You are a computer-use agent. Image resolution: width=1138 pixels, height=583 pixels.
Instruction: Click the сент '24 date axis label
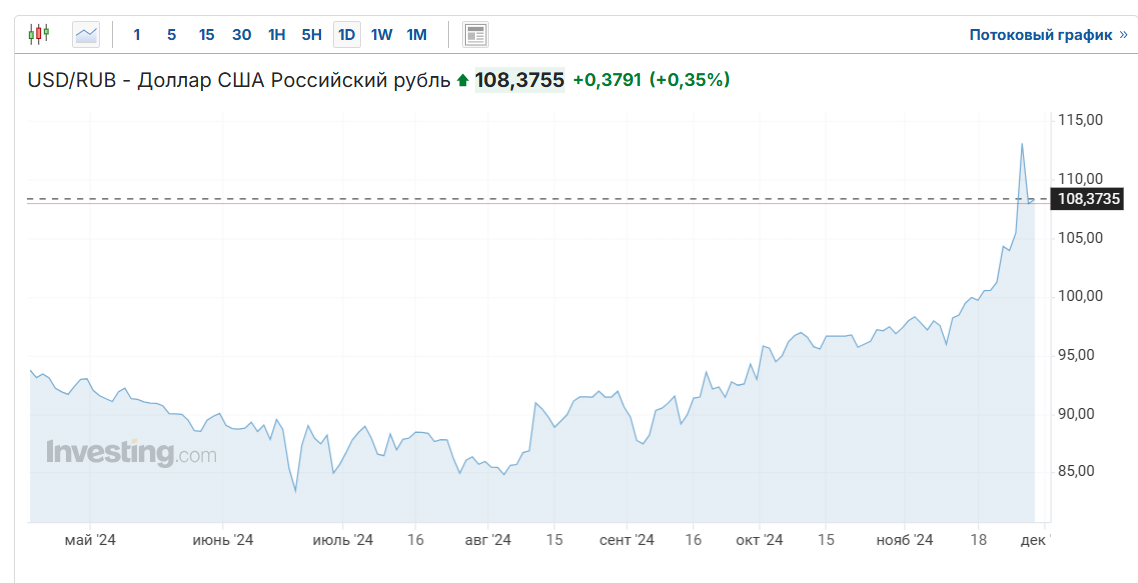coord(627,540)
